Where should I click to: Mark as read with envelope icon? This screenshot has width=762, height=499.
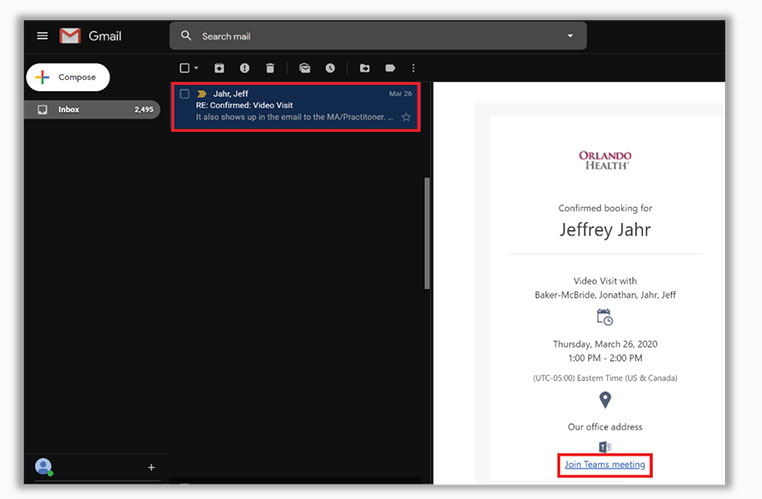(x=305, y=68)
